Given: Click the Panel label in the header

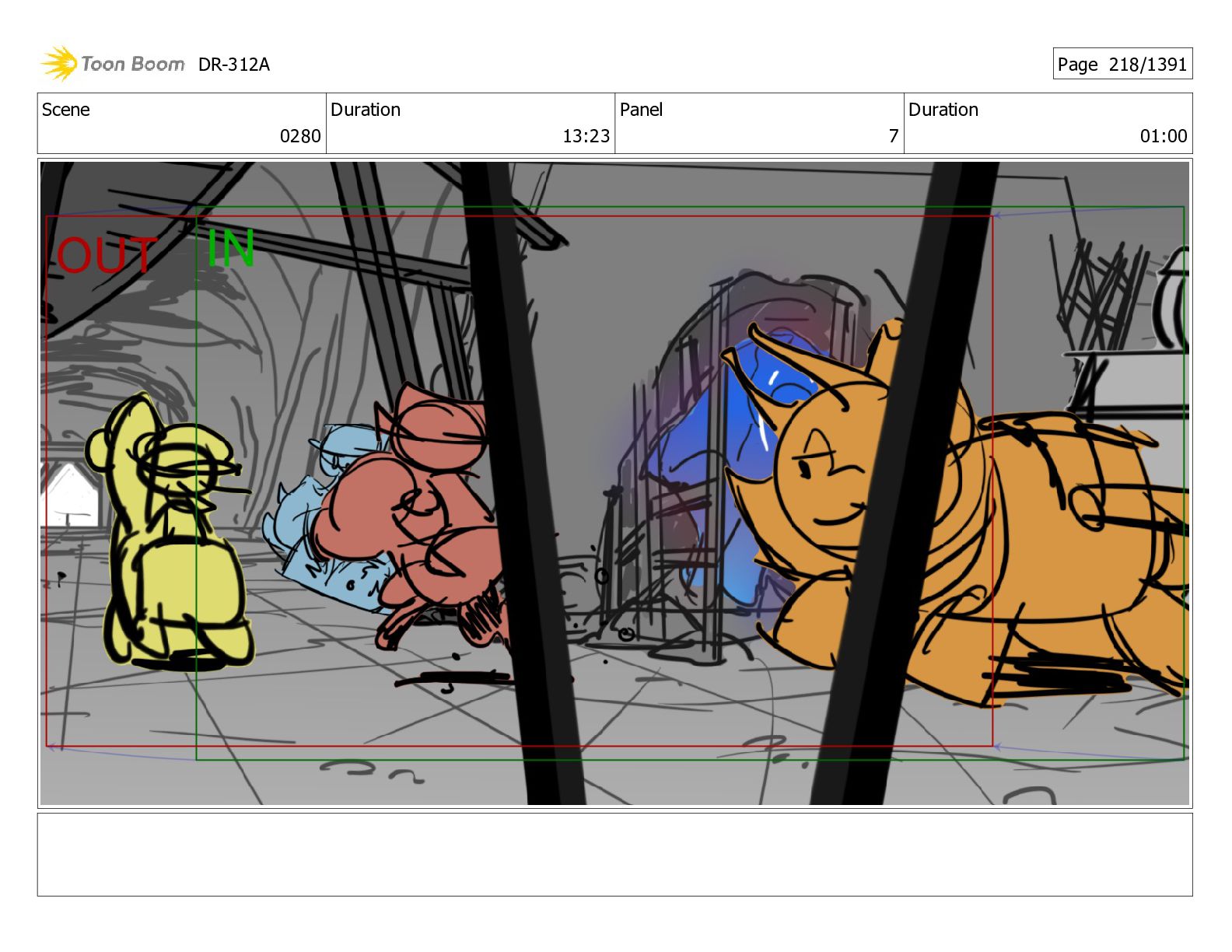Looking at the screenshot, I should click(x=641, y=110).
